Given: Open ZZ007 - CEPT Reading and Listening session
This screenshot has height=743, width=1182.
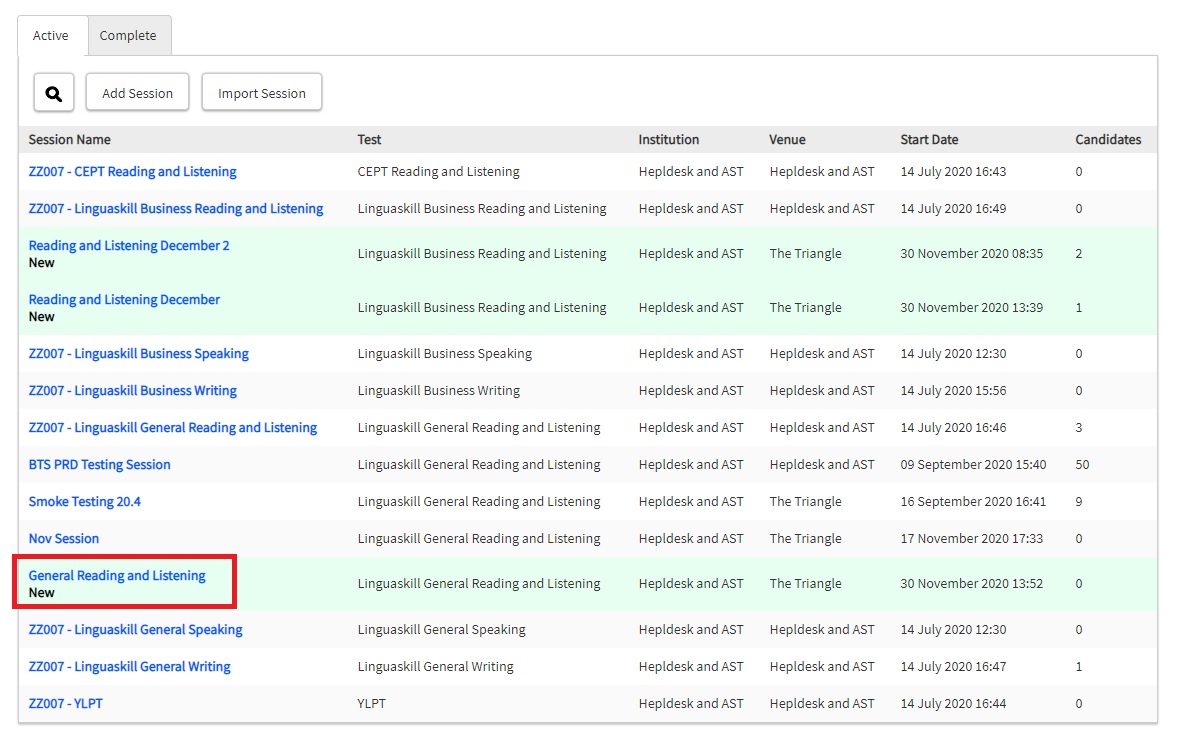Looking at the screenshot, I should [x=133, y=171].
